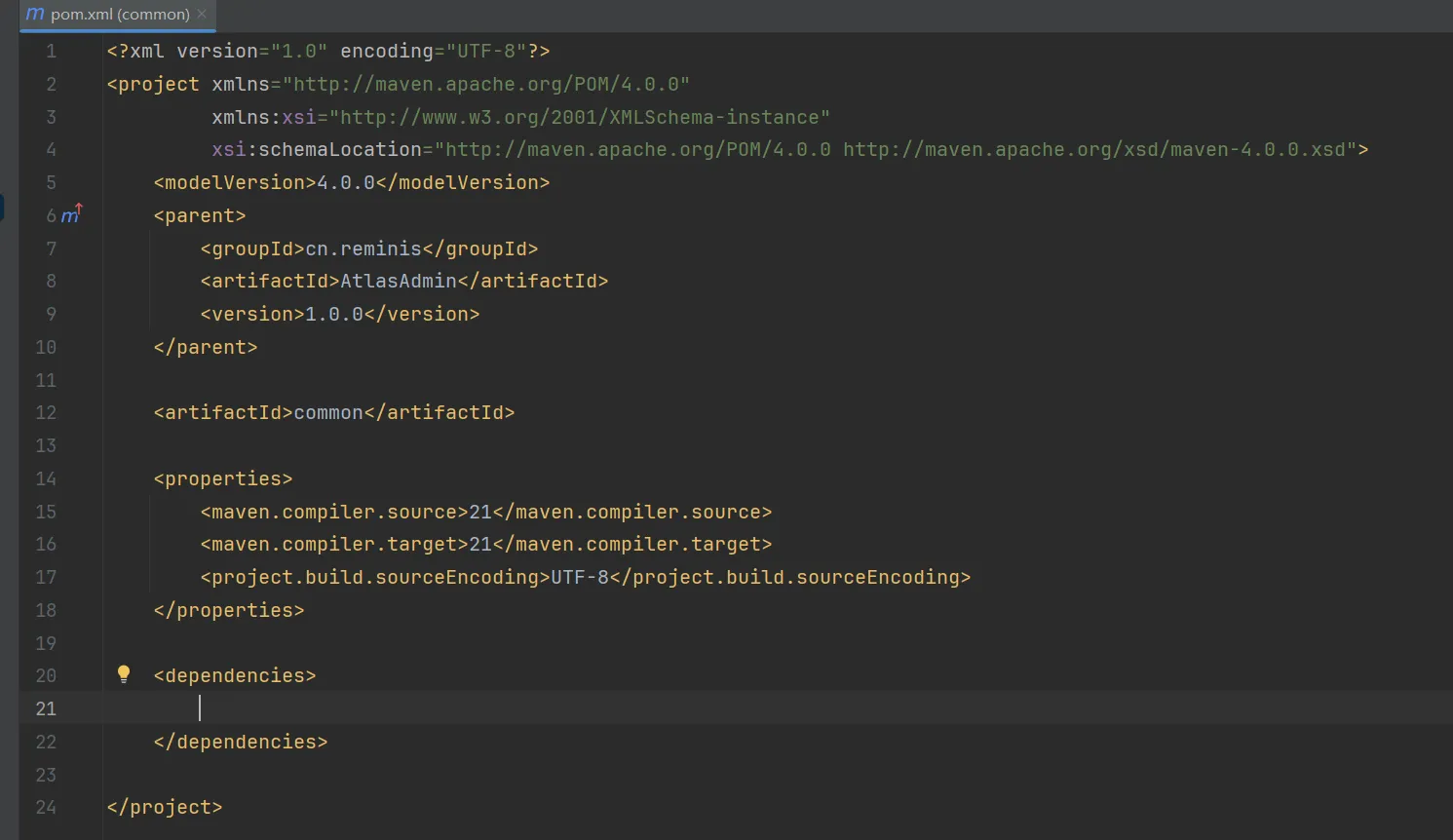Image resolution: width=1453 pixels, height=840 pixels.
Task: Click line number 6 in the gutter
Action: coord(51,215)
